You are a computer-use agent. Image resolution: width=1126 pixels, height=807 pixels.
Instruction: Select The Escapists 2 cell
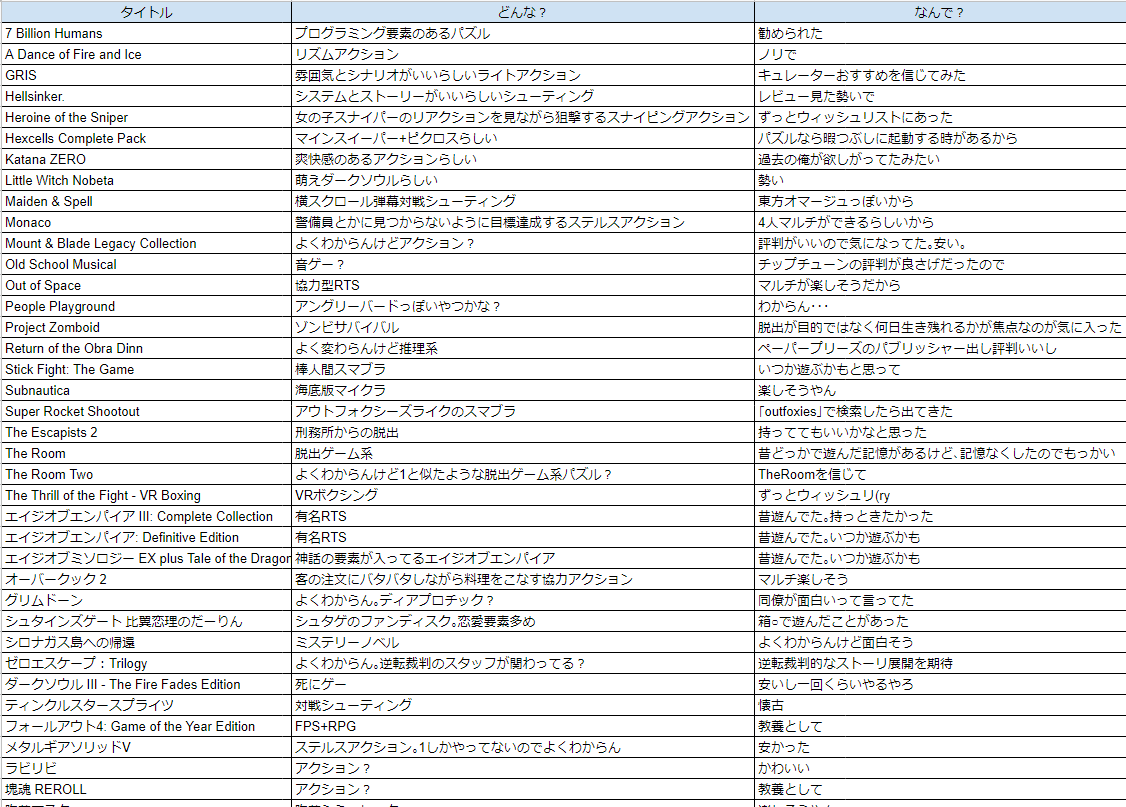pos(146,432)
